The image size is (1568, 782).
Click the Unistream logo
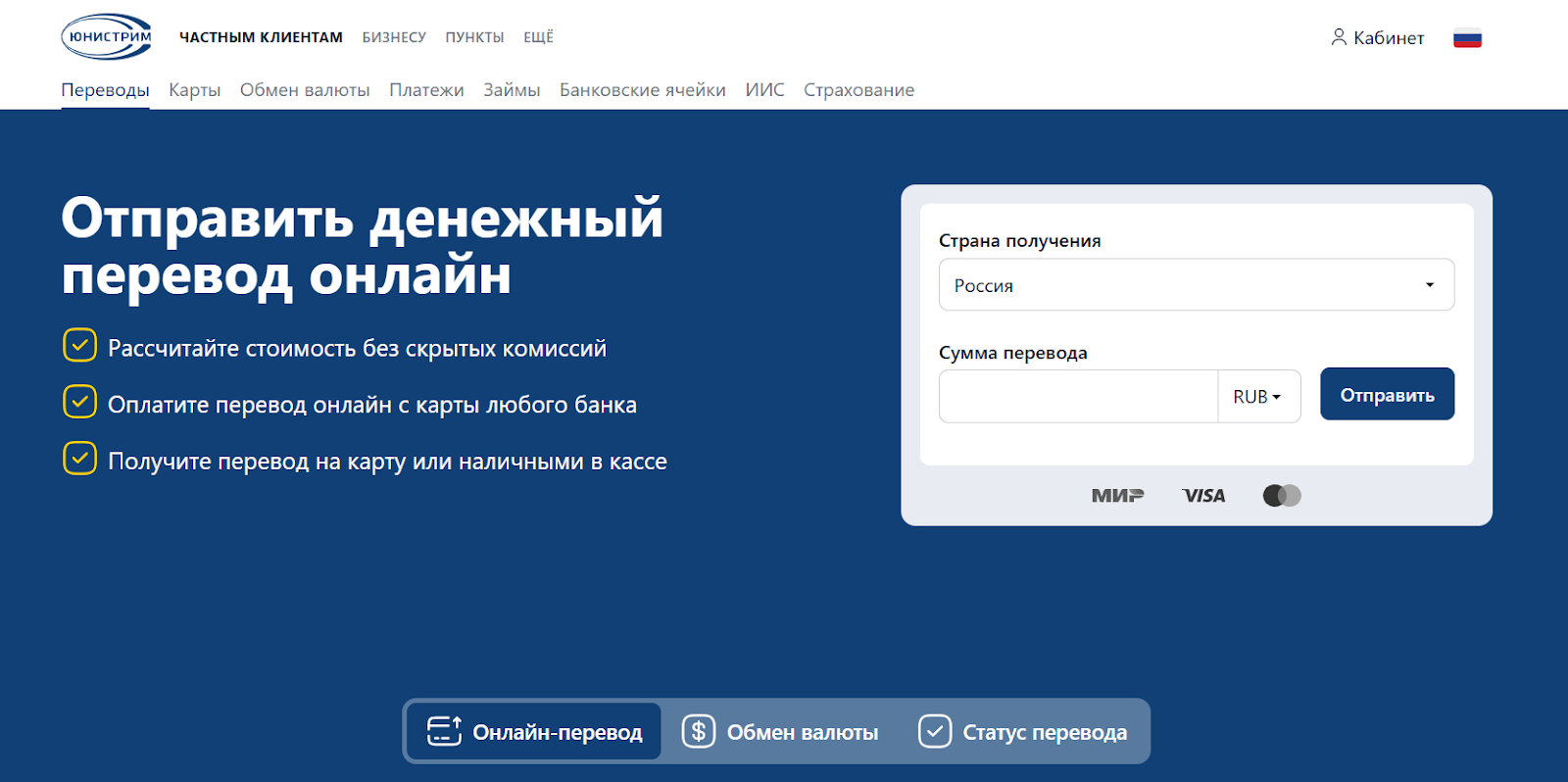[x=107, y=37]
